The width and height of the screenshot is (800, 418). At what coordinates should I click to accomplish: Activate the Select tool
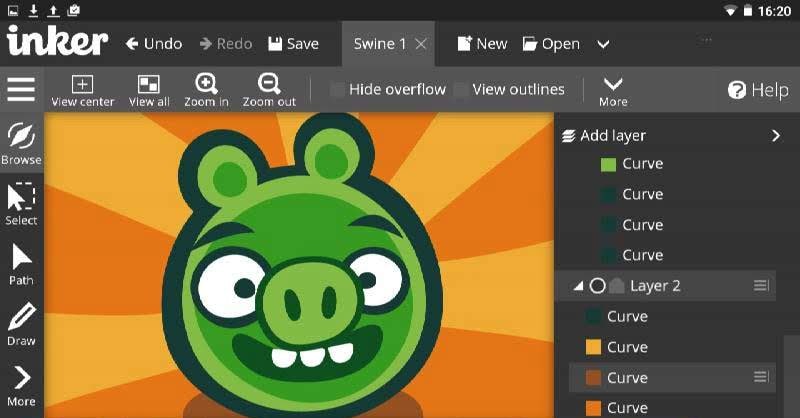tap(21, 204)
